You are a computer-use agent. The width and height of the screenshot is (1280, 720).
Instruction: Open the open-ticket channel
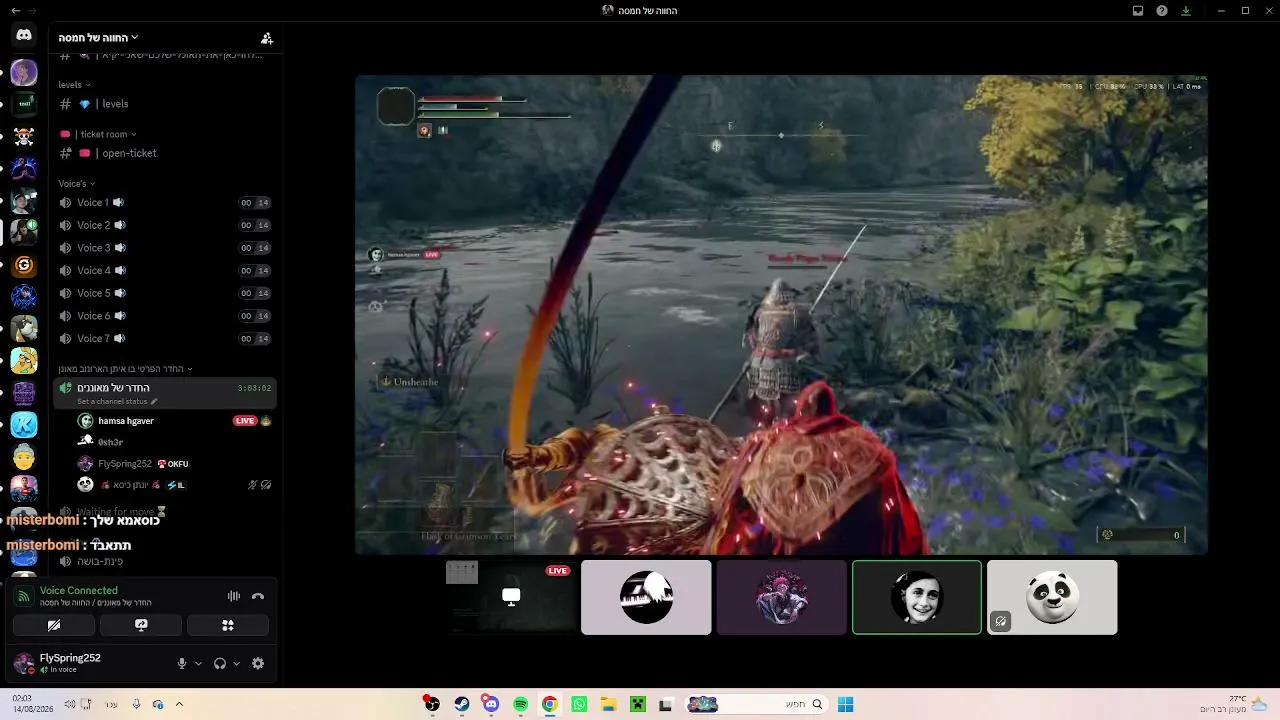[165, 153]
